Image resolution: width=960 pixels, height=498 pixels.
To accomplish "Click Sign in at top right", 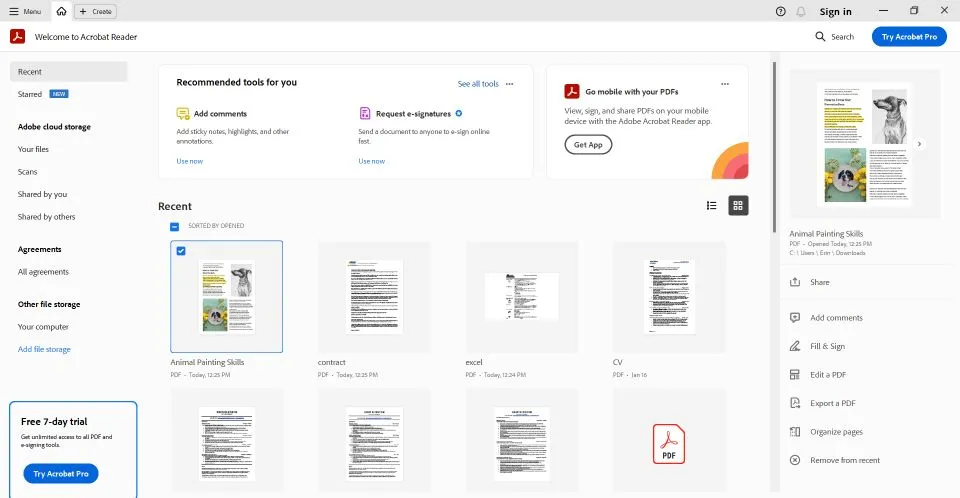I will [x=835, y=11].
